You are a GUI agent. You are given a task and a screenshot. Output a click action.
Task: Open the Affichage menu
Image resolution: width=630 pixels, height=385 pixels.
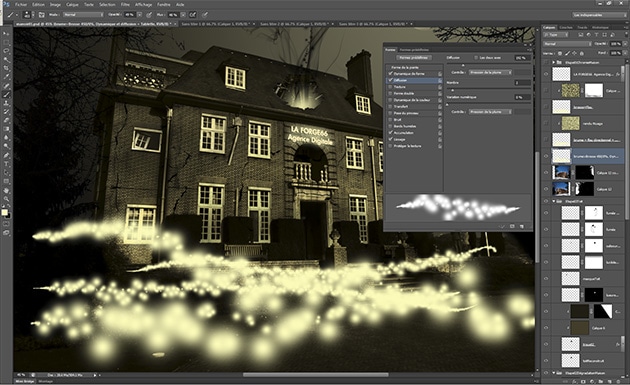pyautogui.click(x=143, y=5)
